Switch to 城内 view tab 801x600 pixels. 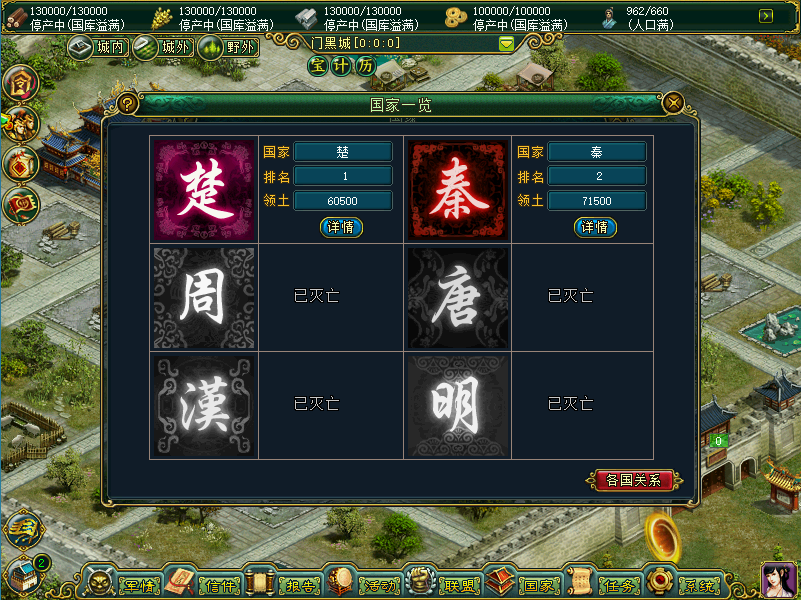tap(98, 48)
